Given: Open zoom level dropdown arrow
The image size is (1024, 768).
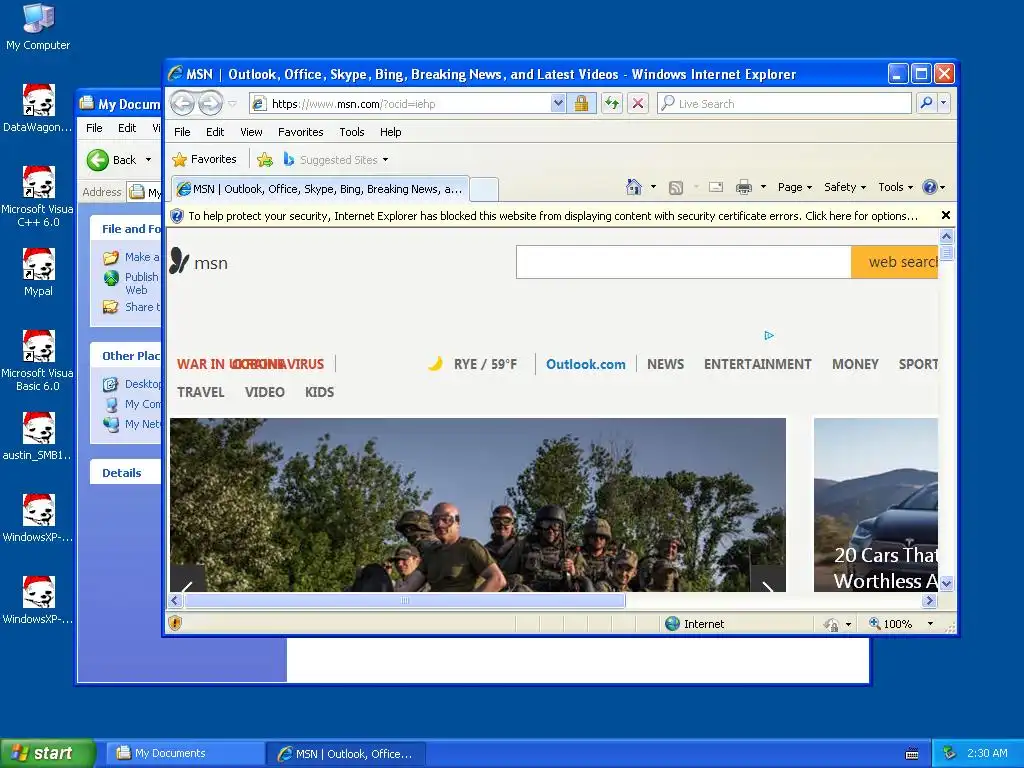Looking at the screenshot, I should pyautogui.click(x=930, y=624).
